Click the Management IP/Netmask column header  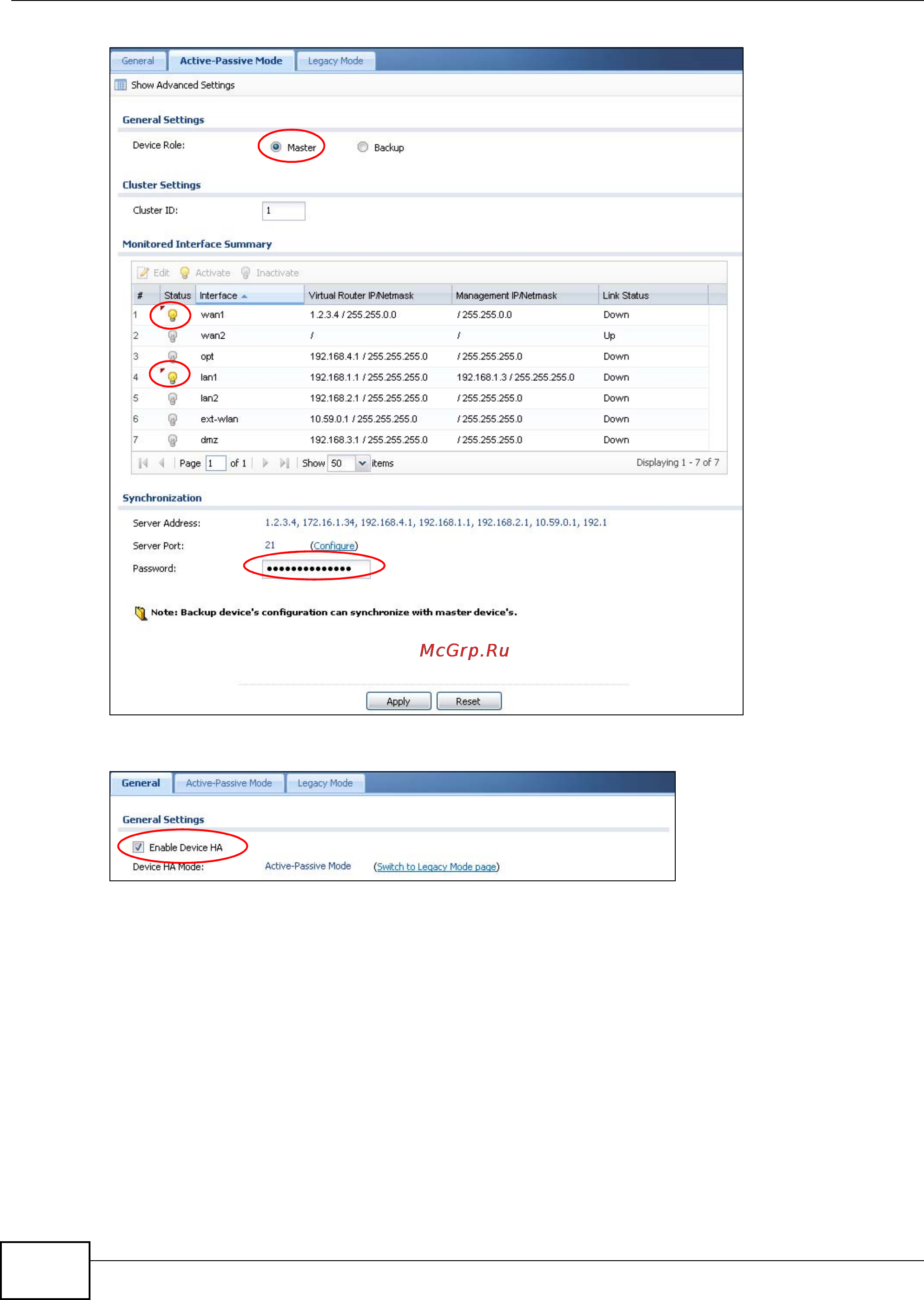click(525, 295)
